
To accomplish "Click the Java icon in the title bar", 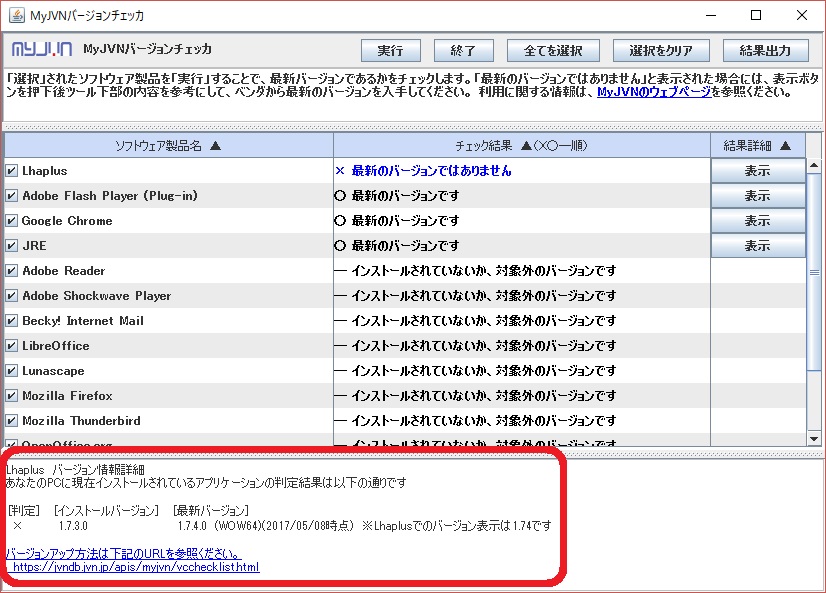I will [x=16, y=15].
